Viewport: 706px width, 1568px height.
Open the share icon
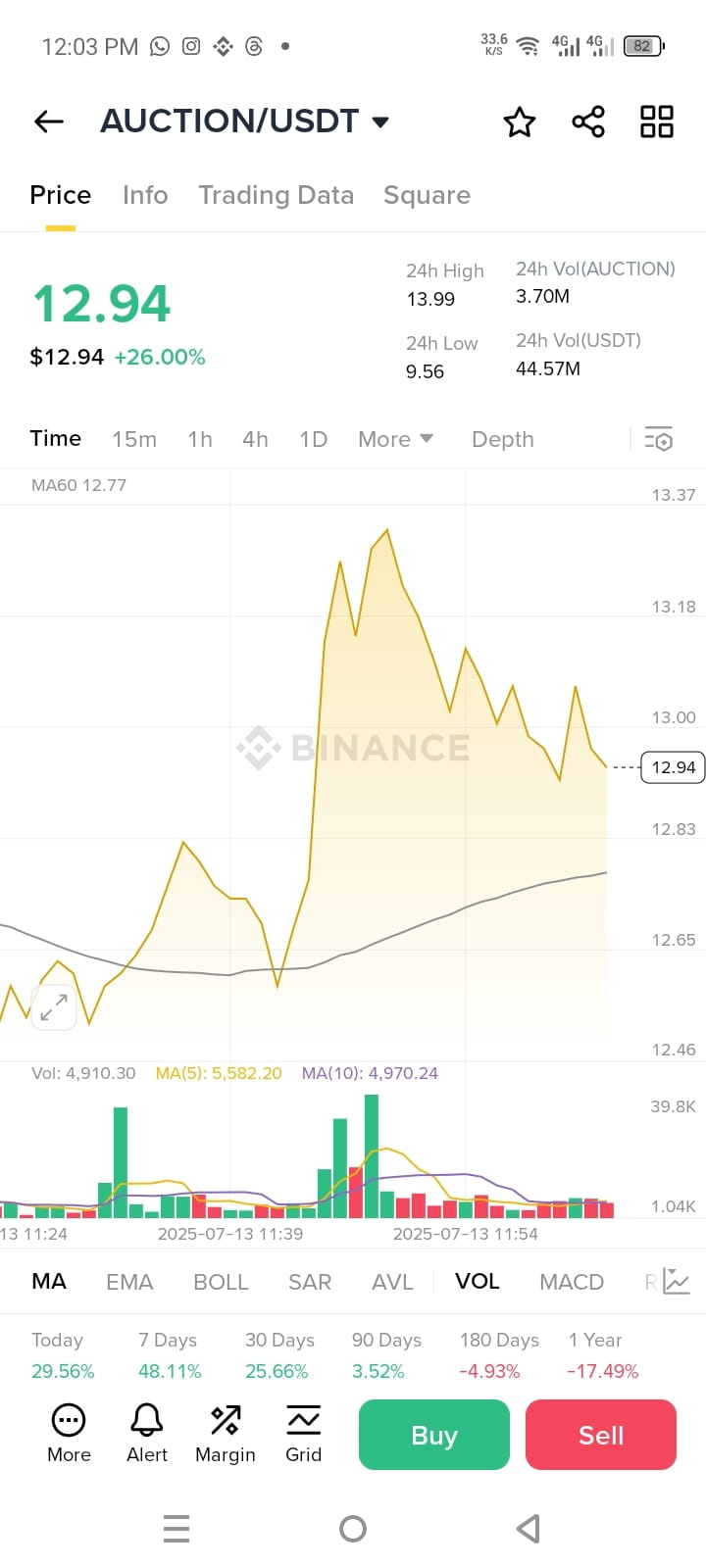tap(588, 122)
